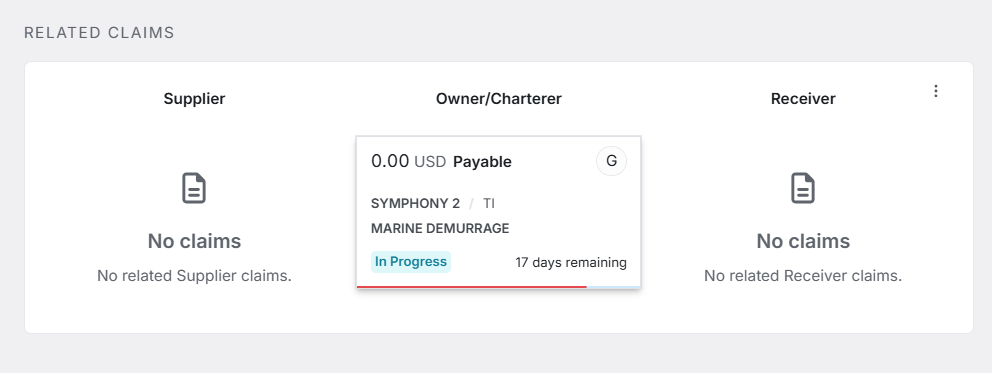Click the Receiver column heading
Screen dimensions: 992x373
coord(803,99)
